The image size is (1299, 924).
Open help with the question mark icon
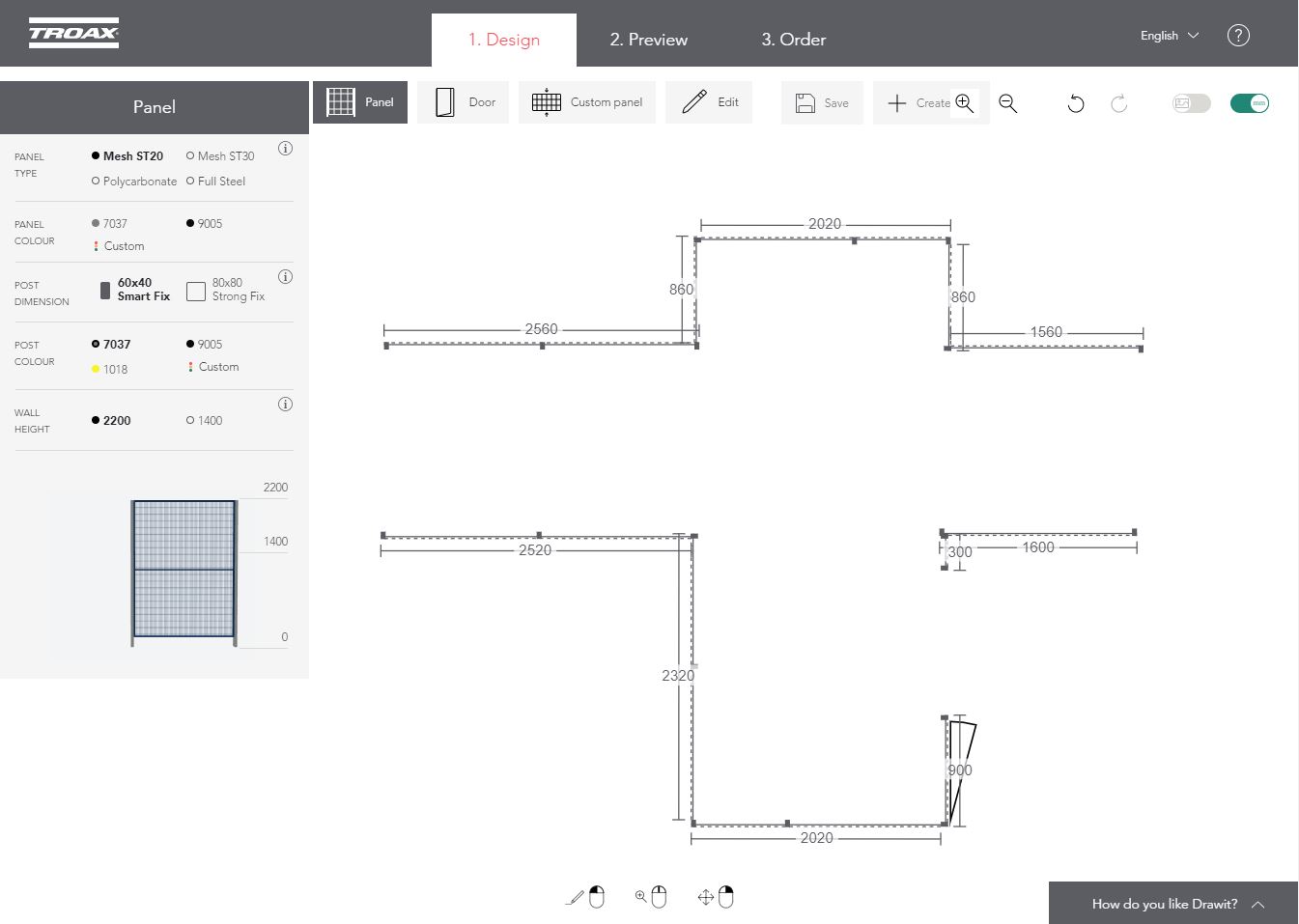[1238, 36]
